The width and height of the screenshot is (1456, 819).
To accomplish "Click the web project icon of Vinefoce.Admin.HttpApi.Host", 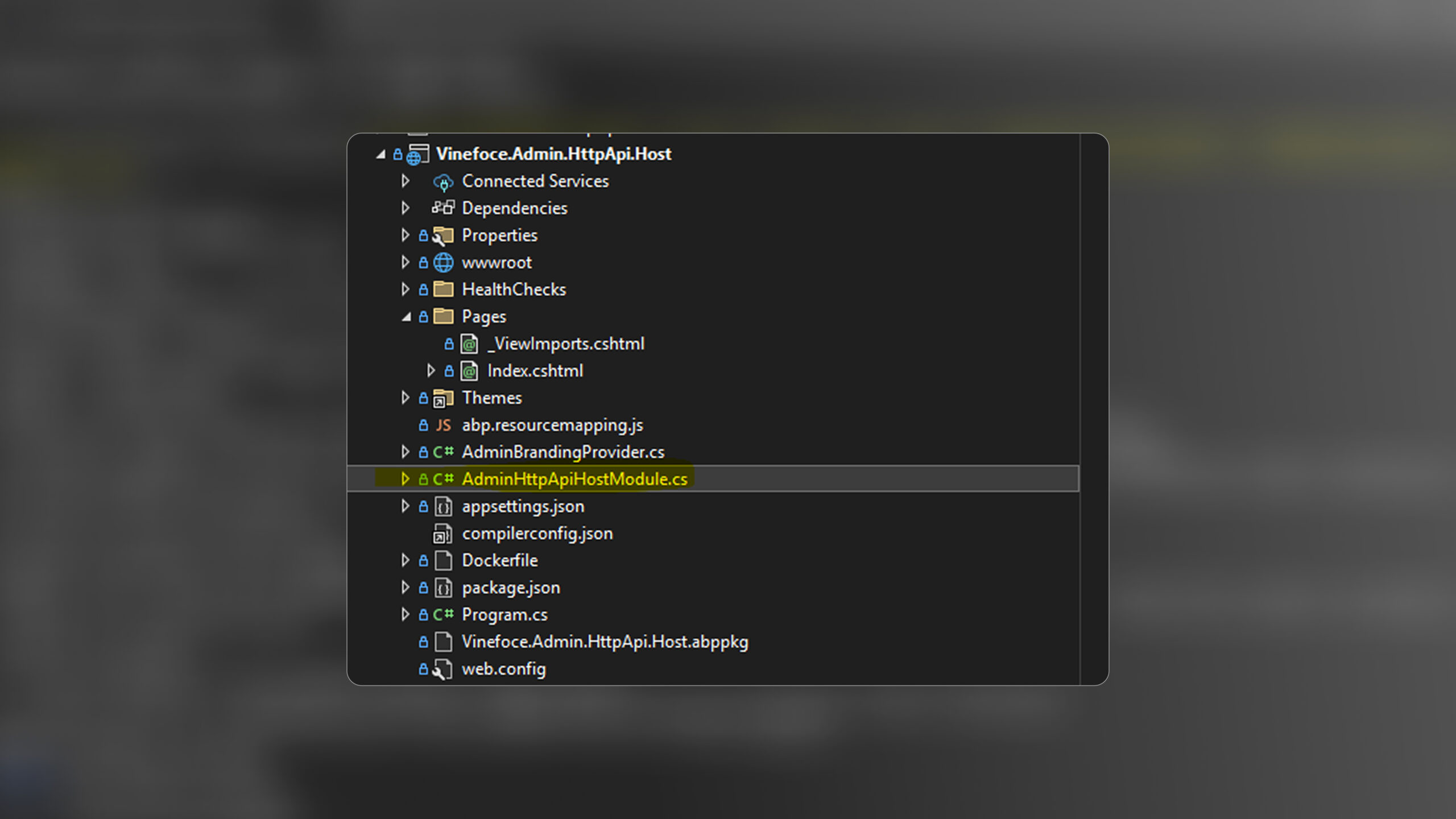I will [418, 155].
